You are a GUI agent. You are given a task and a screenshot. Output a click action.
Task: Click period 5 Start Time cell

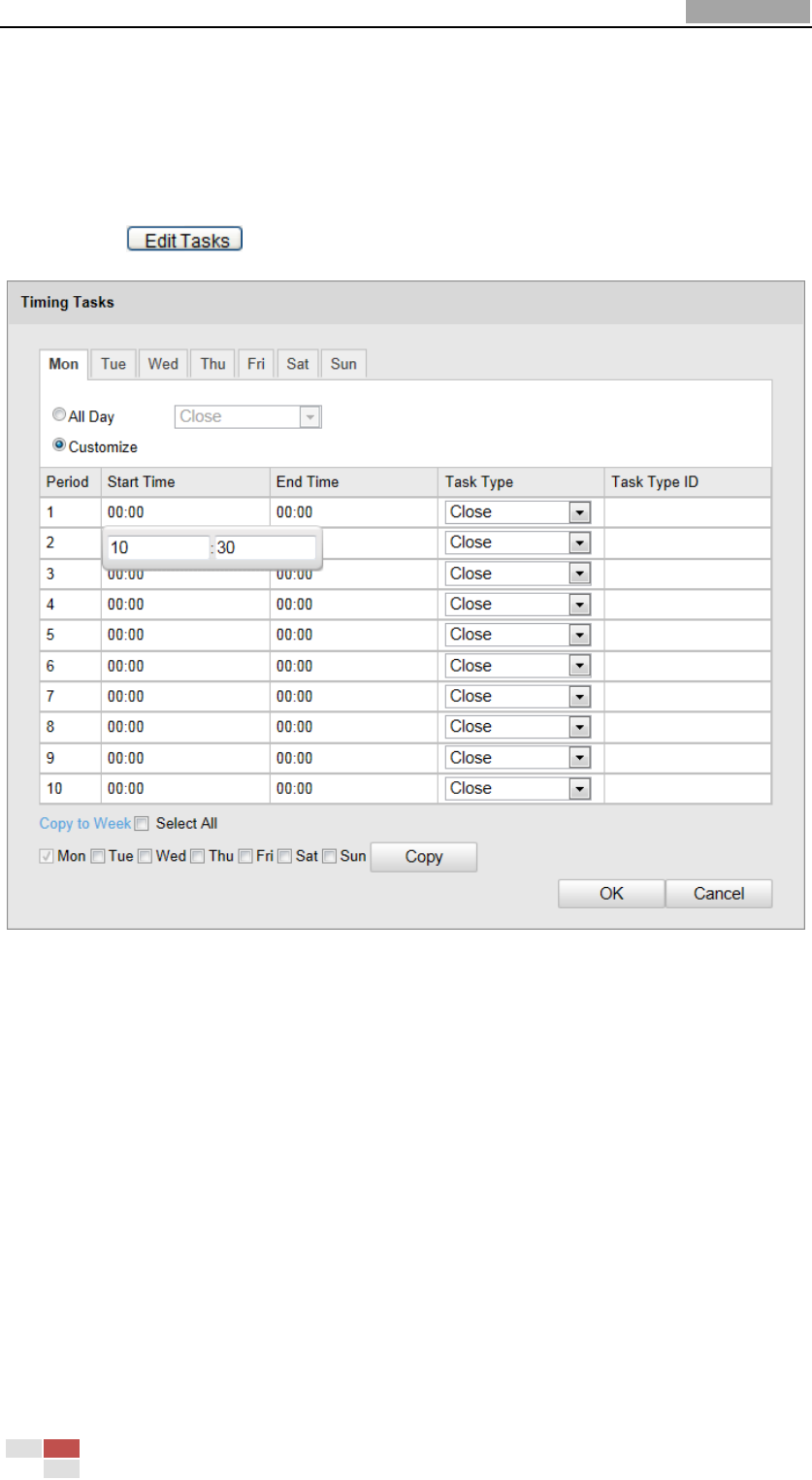[184, 635]
